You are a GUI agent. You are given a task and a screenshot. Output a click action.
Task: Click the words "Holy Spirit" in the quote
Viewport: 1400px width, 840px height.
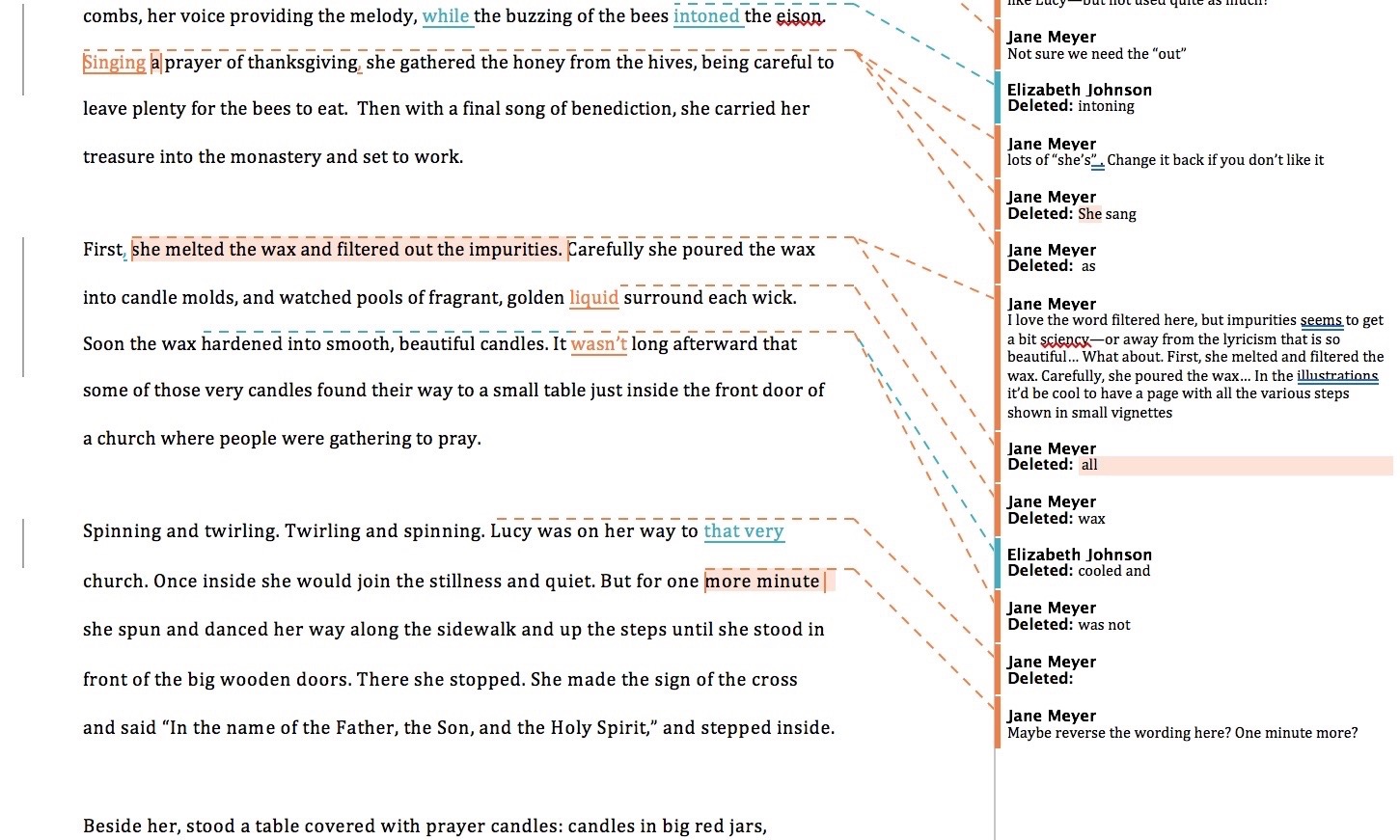pos(599,727)
